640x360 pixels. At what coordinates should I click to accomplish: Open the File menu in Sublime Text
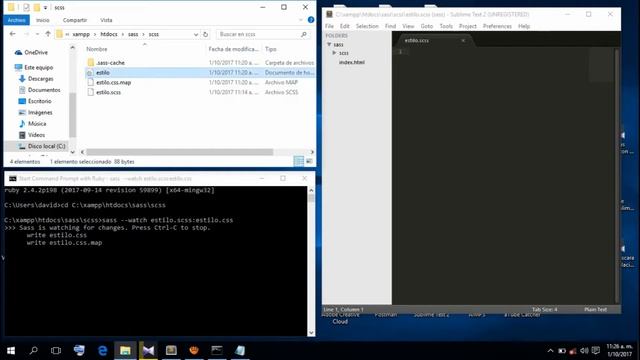(329, 26)
